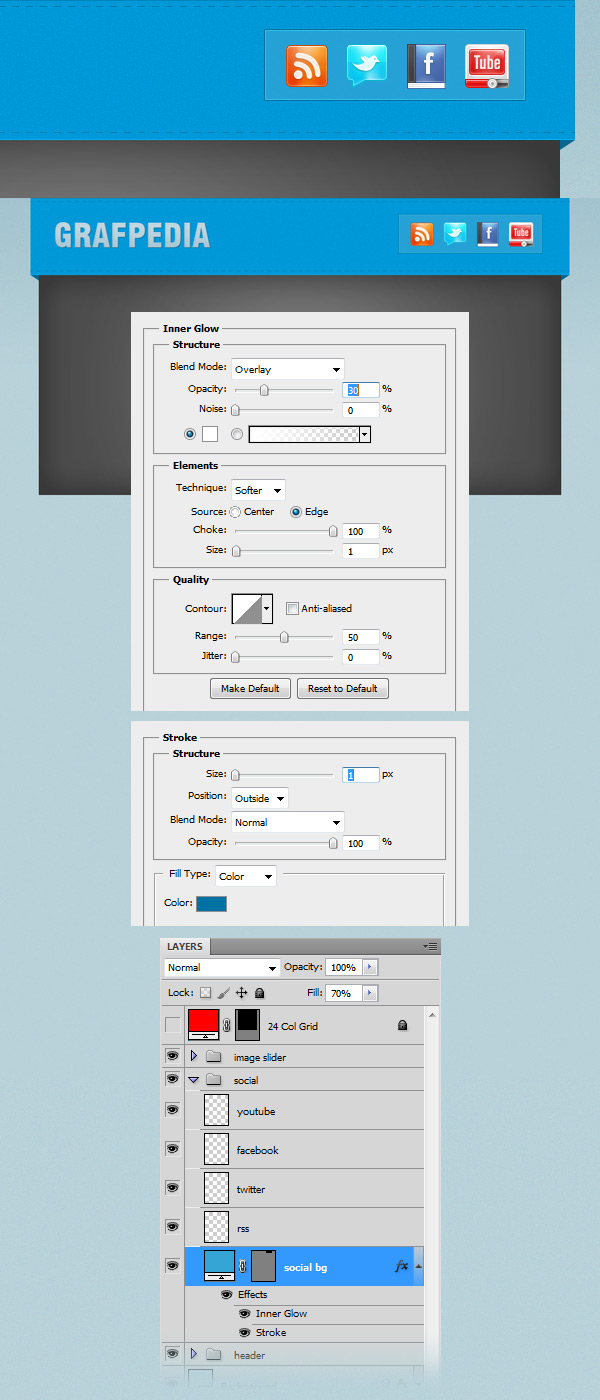
Task: Click the Inner Glow Range slider handle
Action: [x=284, y=636]
